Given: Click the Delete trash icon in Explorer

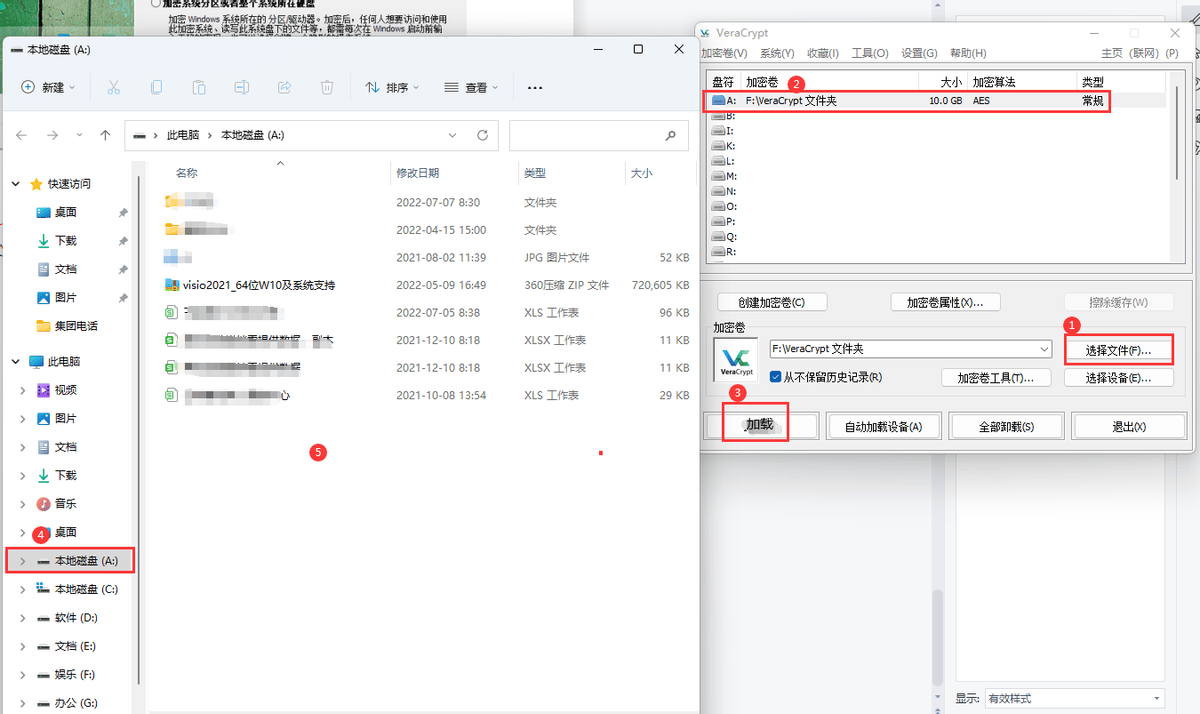Looking at the screenshot, I should point(326,88).
